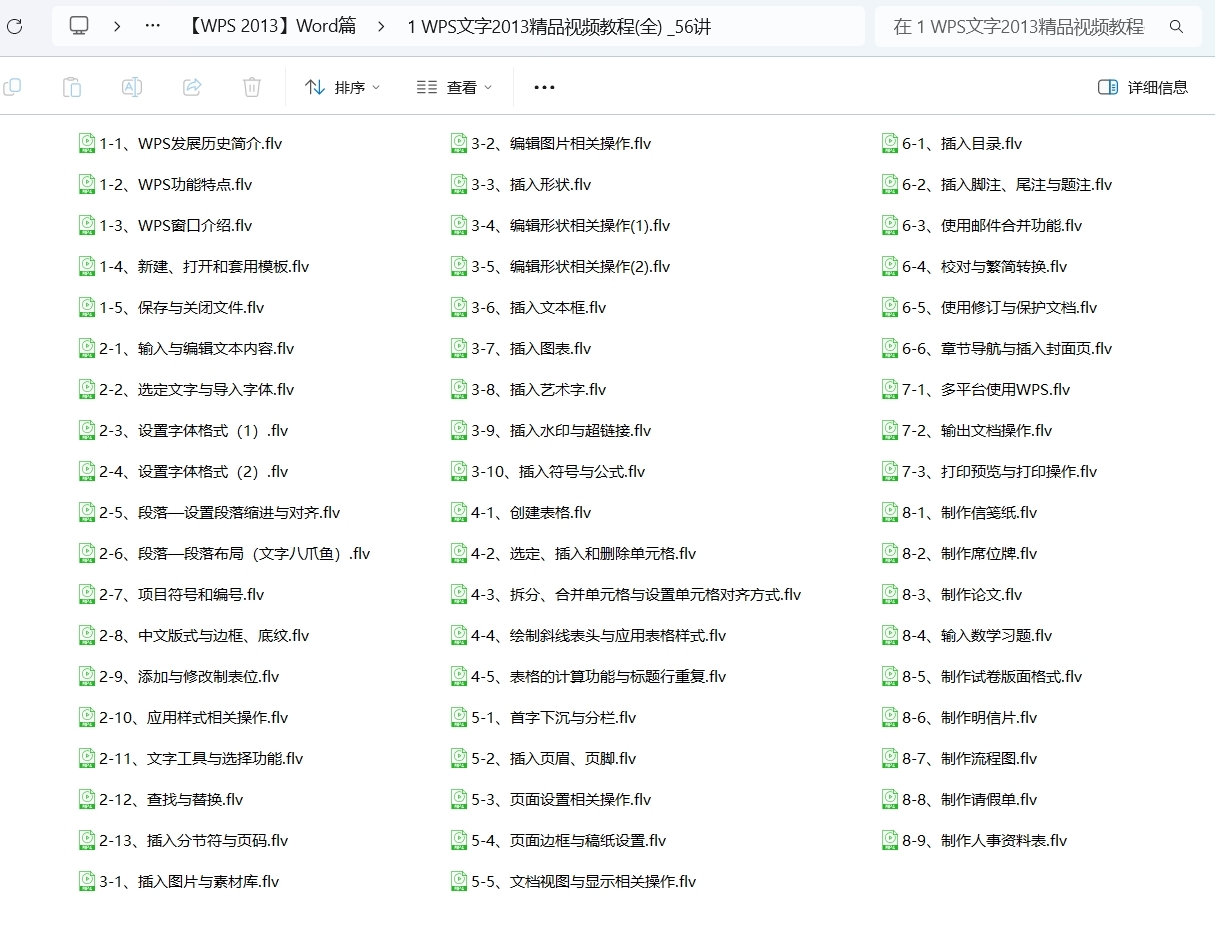Click the file icon of 3-2、编辑图片相关操作.flv

click(459, 143)
